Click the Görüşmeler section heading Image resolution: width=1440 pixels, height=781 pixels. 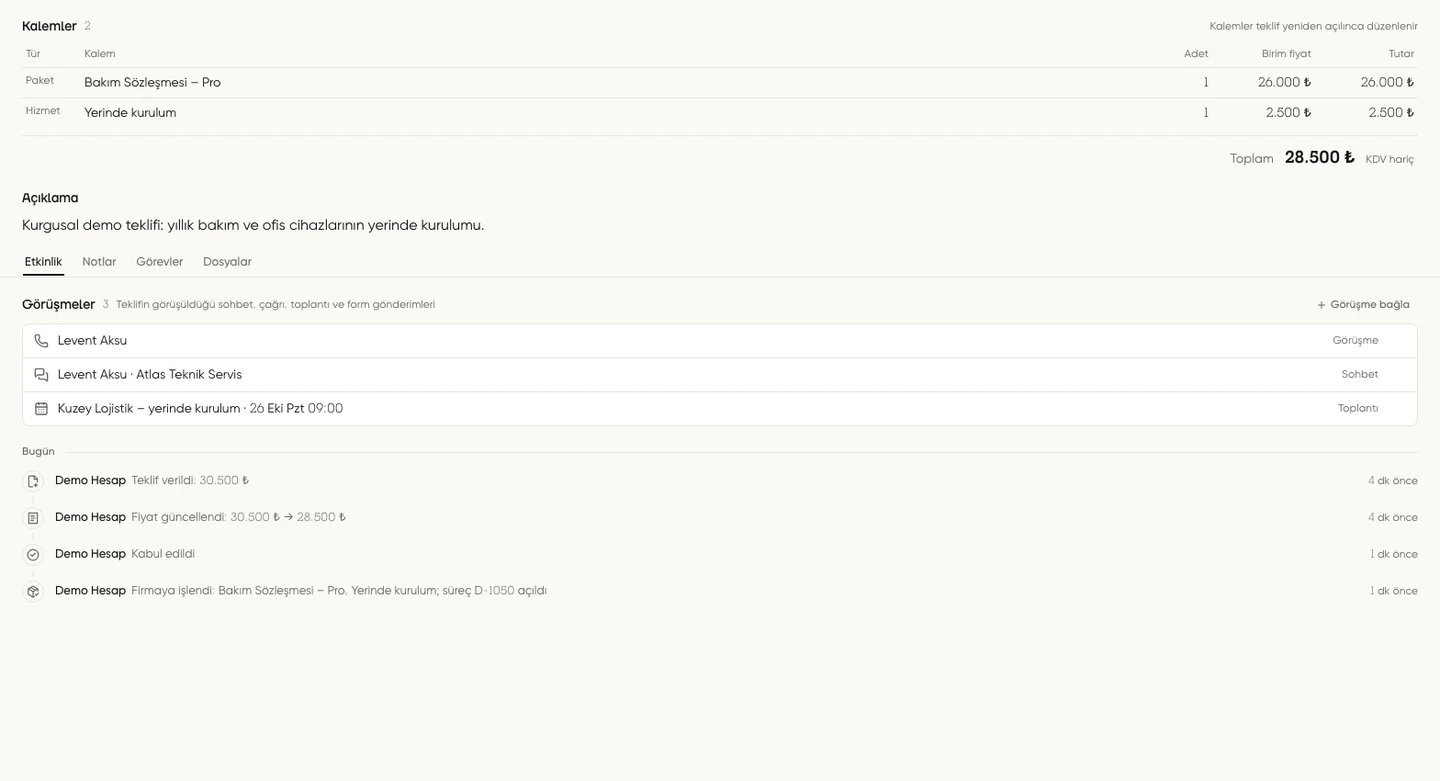58,305
